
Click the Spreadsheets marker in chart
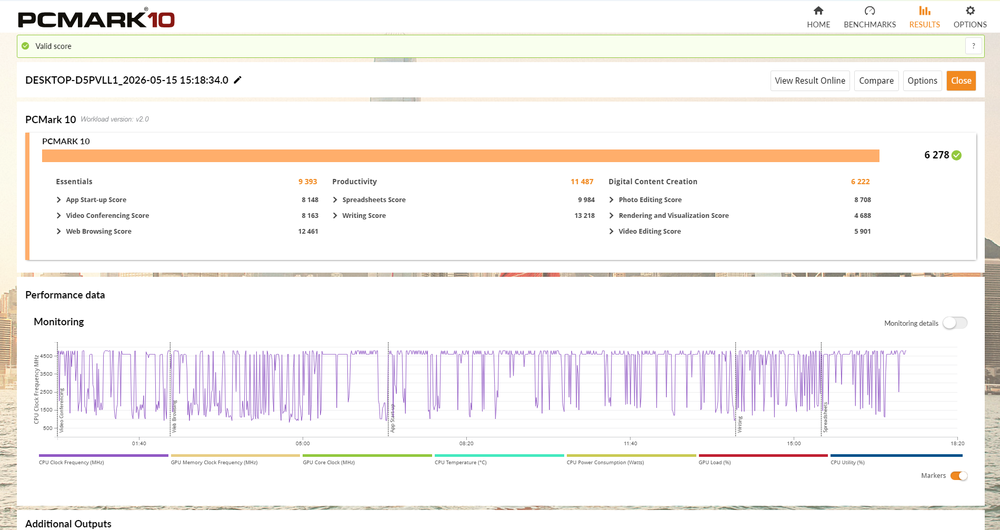tap(825, 418)
